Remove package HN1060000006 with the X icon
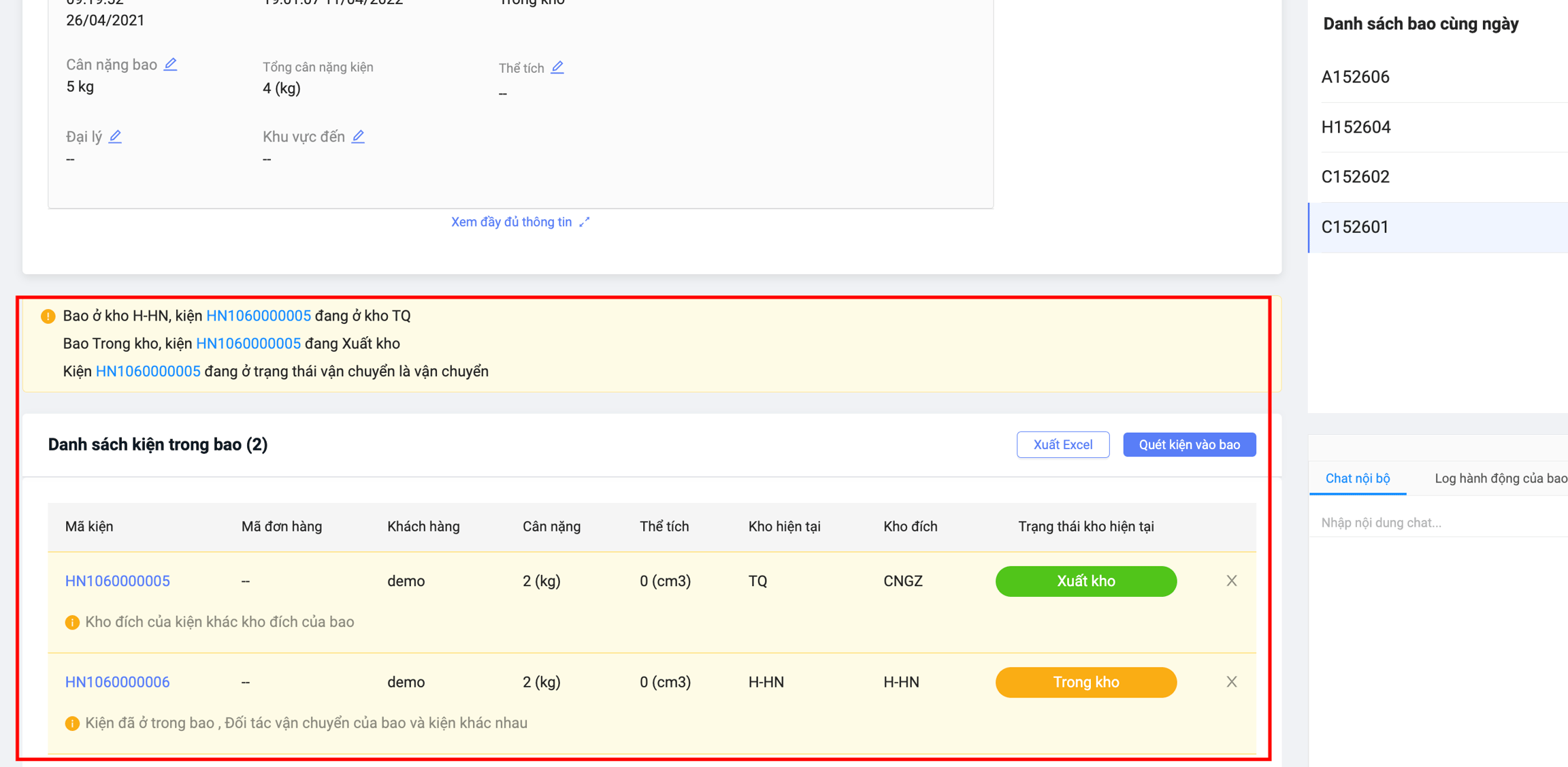This screenshot has height=767, width=1568. coord(1232,682)
